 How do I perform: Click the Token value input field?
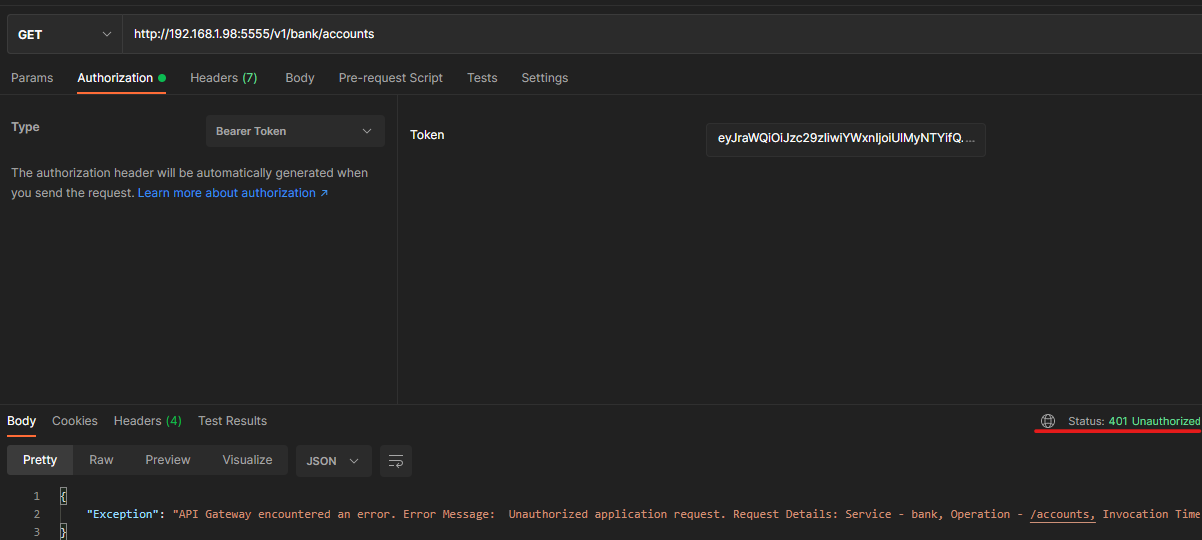(x=845, y=139)
